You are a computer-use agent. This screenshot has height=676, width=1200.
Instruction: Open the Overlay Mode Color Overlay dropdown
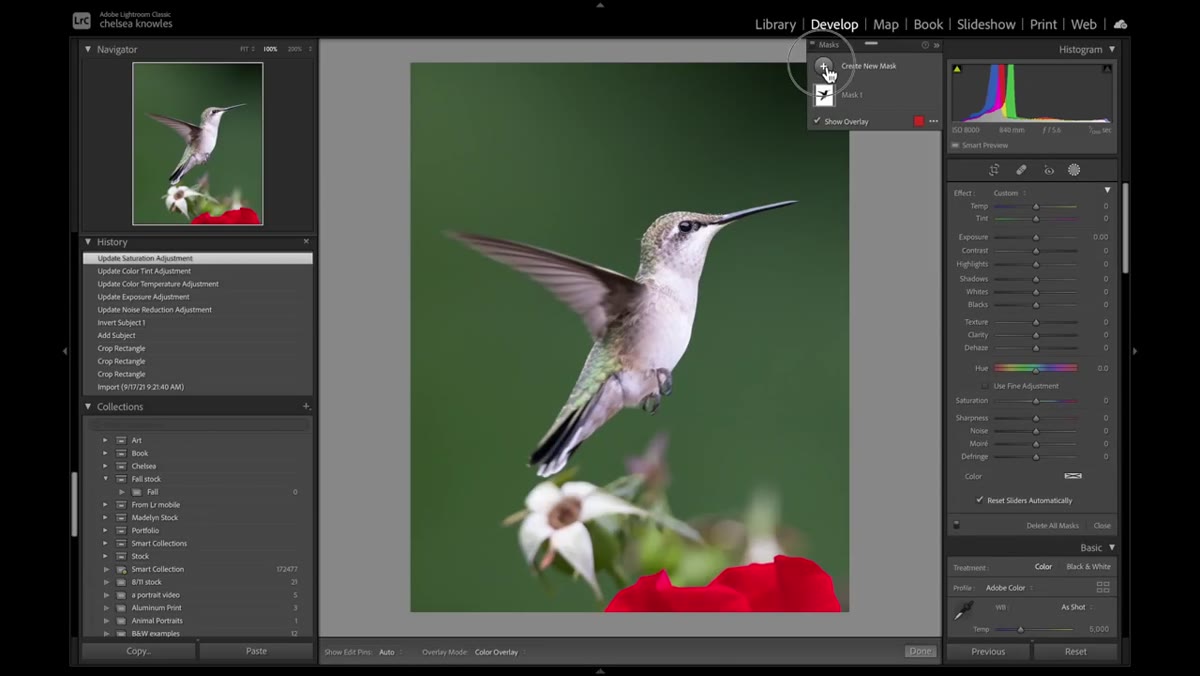(x=500, y=652)
